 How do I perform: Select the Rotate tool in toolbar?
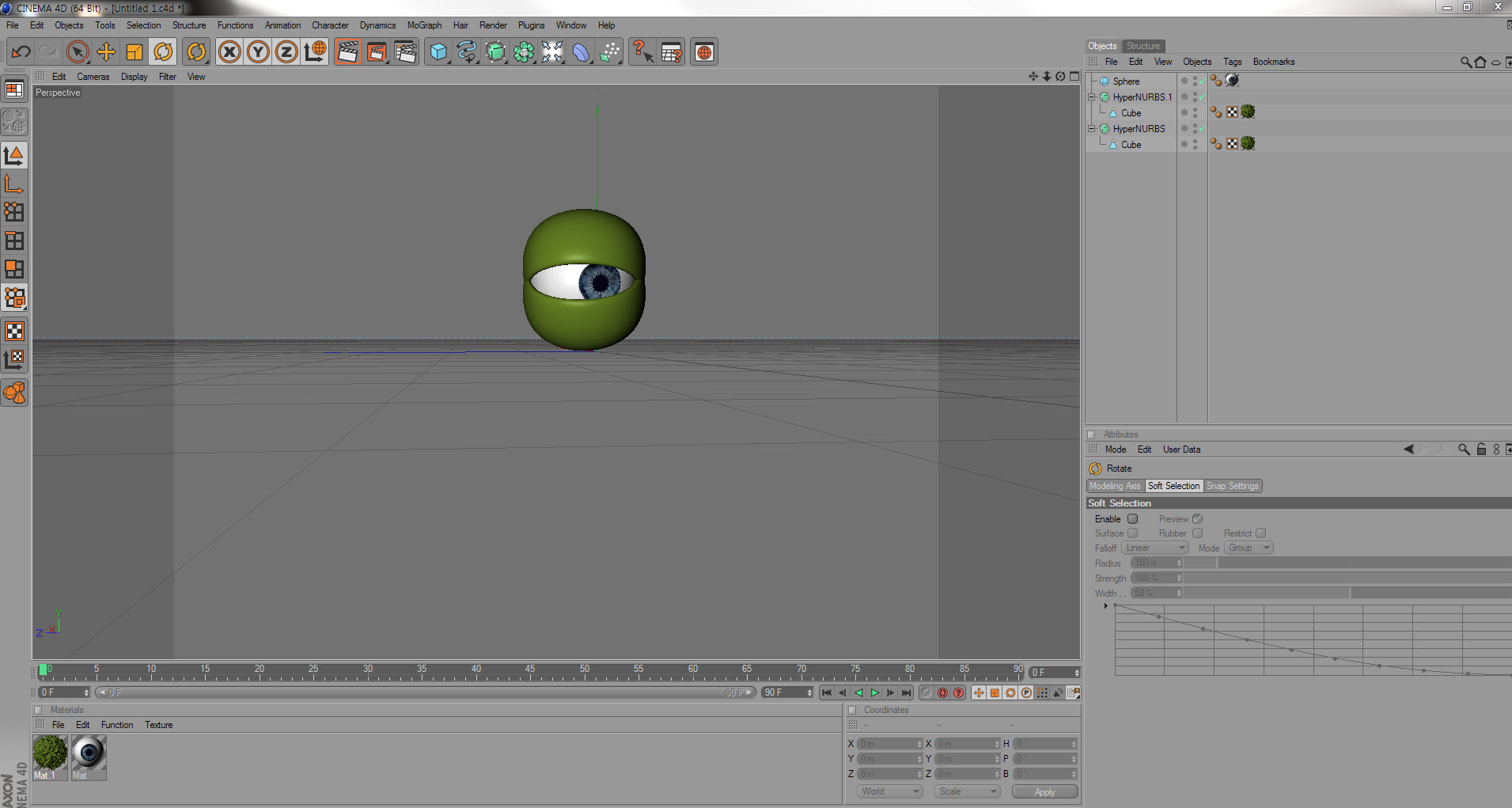pyautogui.click(x=163, y=52)
